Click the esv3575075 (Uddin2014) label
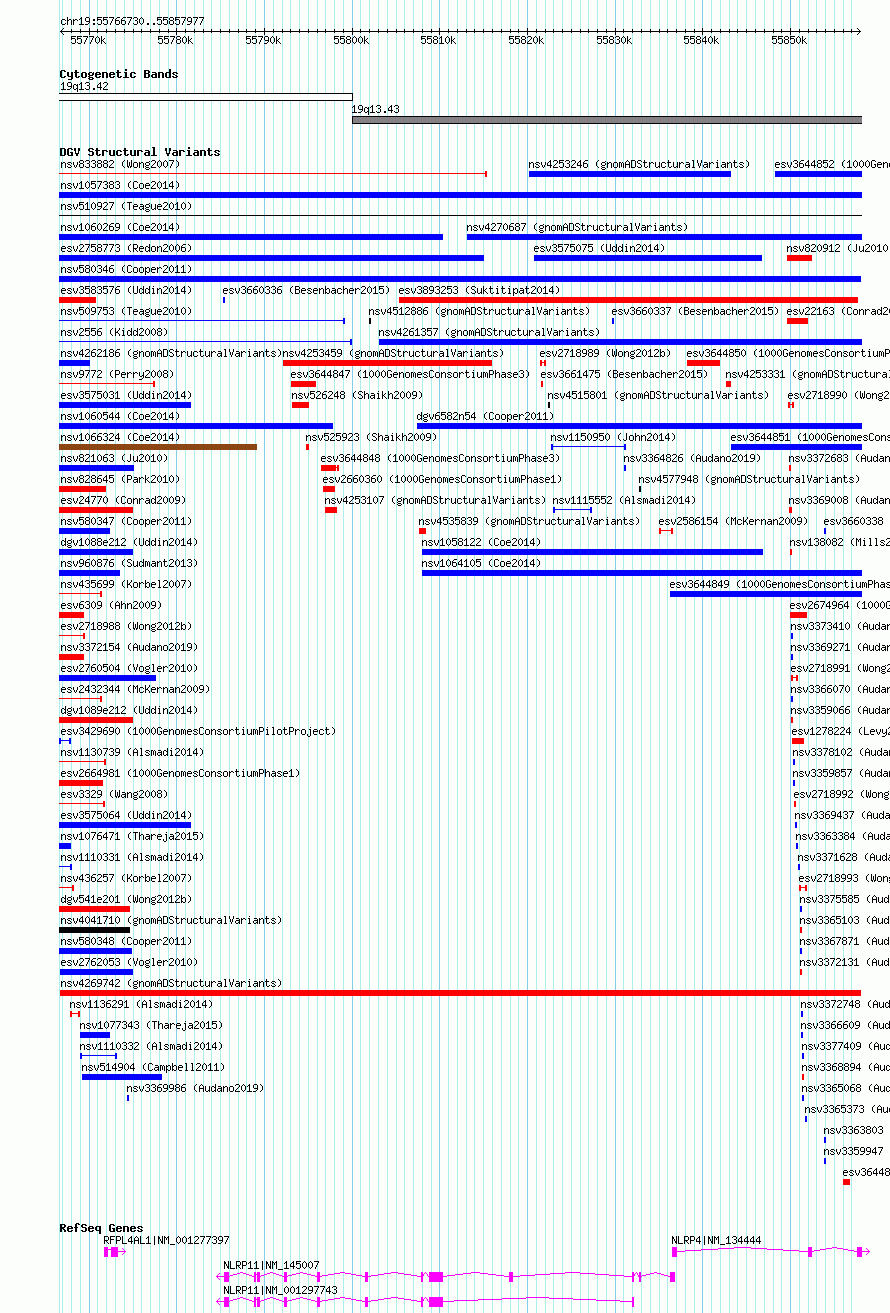The height and width of the screenshot is (1313, 890). point(598,248)
